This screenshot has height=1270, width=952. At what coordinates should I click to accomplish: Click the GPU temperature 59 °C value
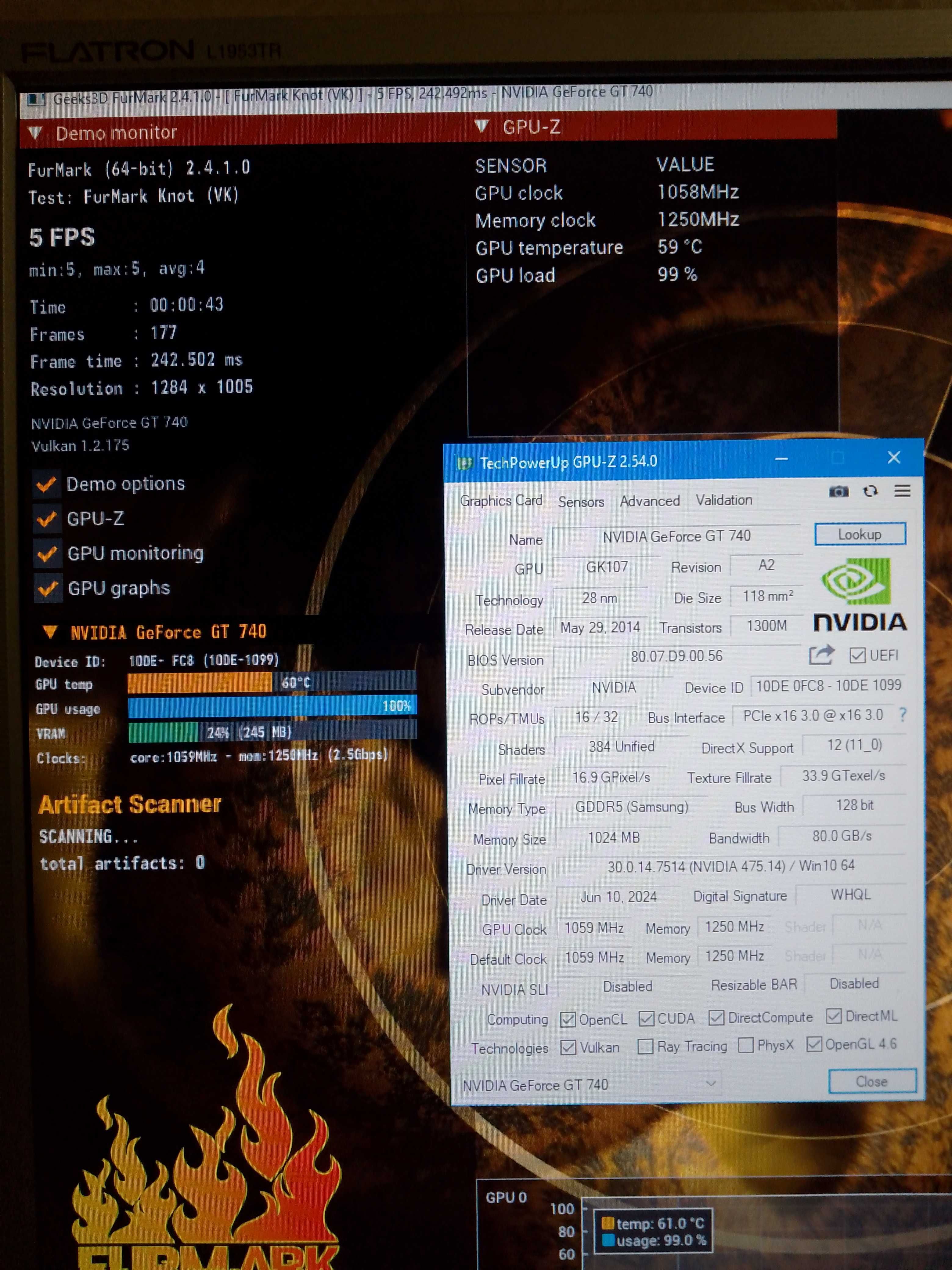click(680, 247)
